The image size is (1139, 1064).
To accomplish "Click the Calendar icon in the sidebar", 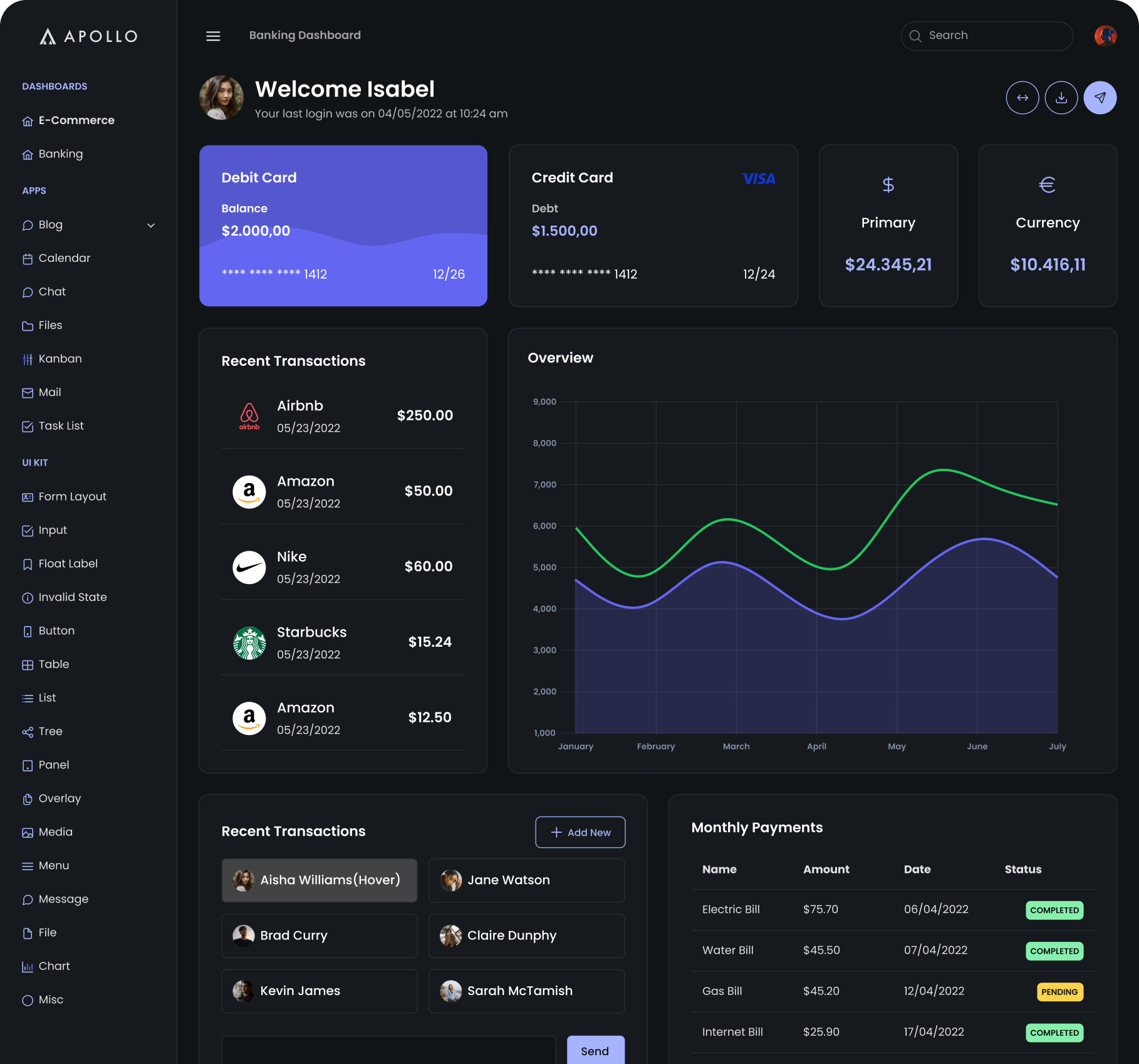I will click(x=28, y=258).
